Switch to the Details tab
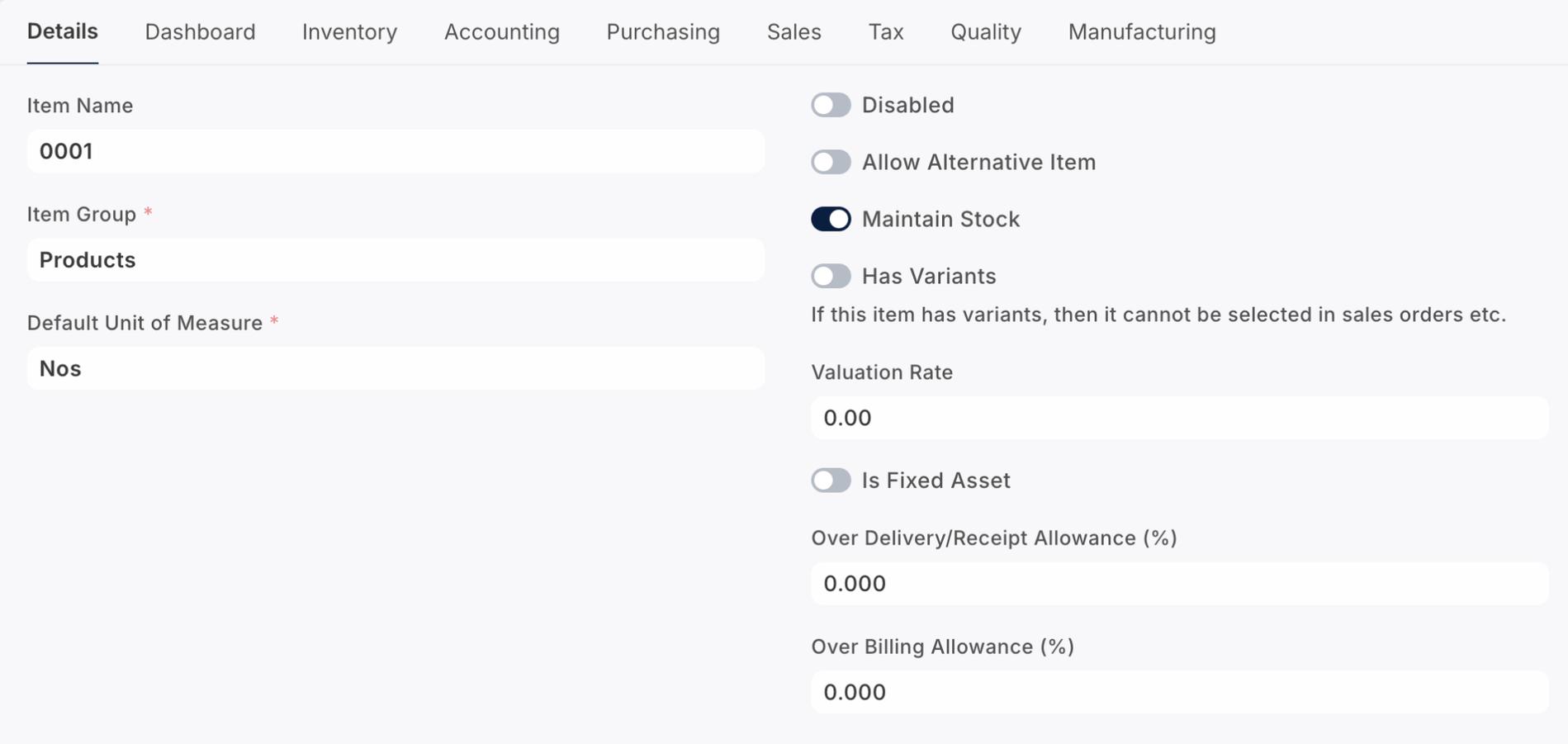1568x744 pixels. [62, 31]
